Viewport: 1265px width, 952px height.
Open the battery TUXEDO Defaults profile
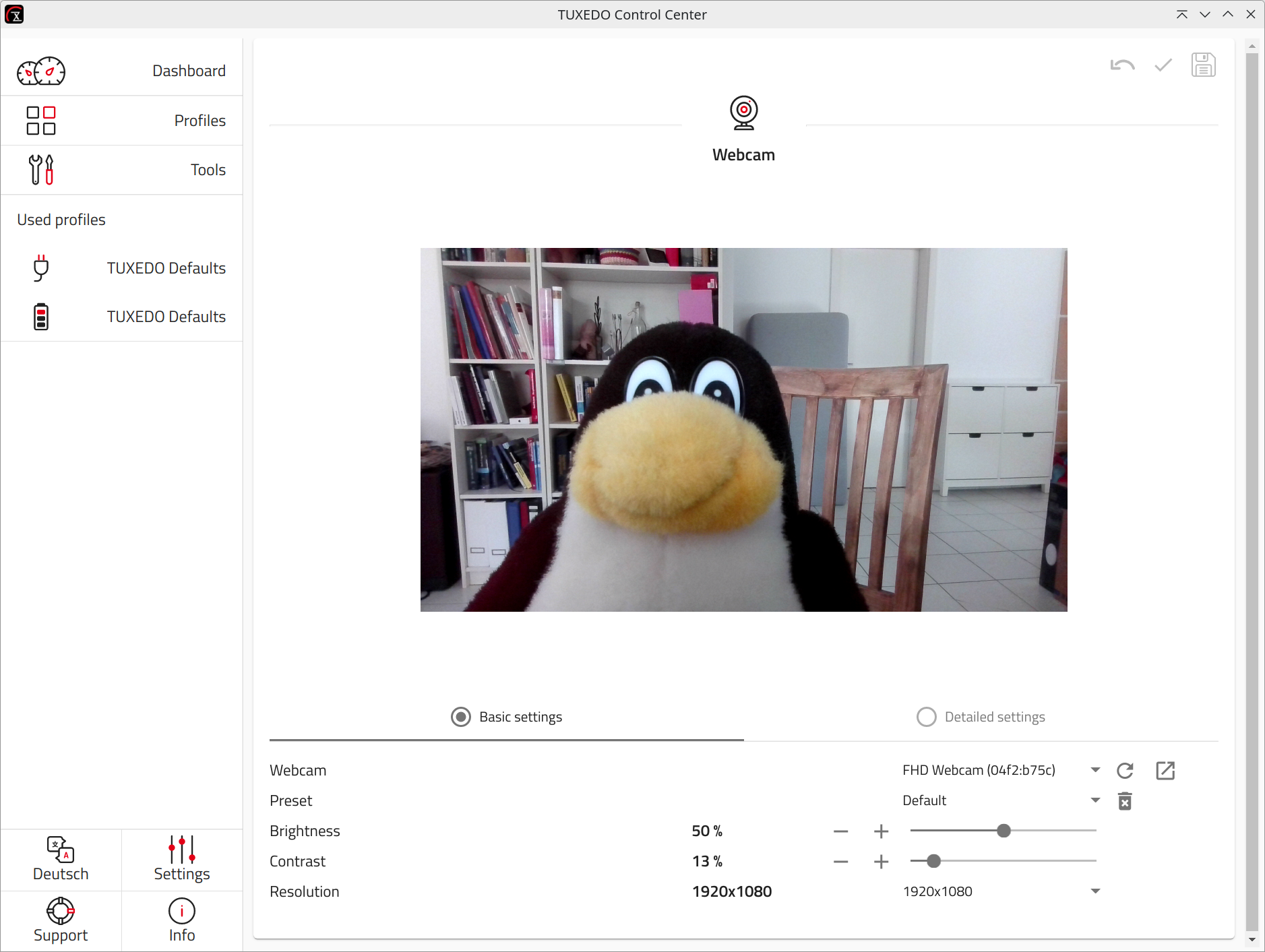pos(121,317)
